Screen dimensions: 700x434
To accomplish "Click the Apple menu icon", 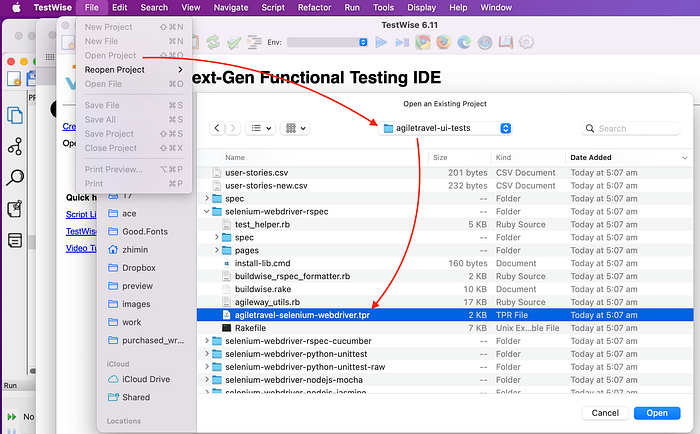I will (16, 8).
